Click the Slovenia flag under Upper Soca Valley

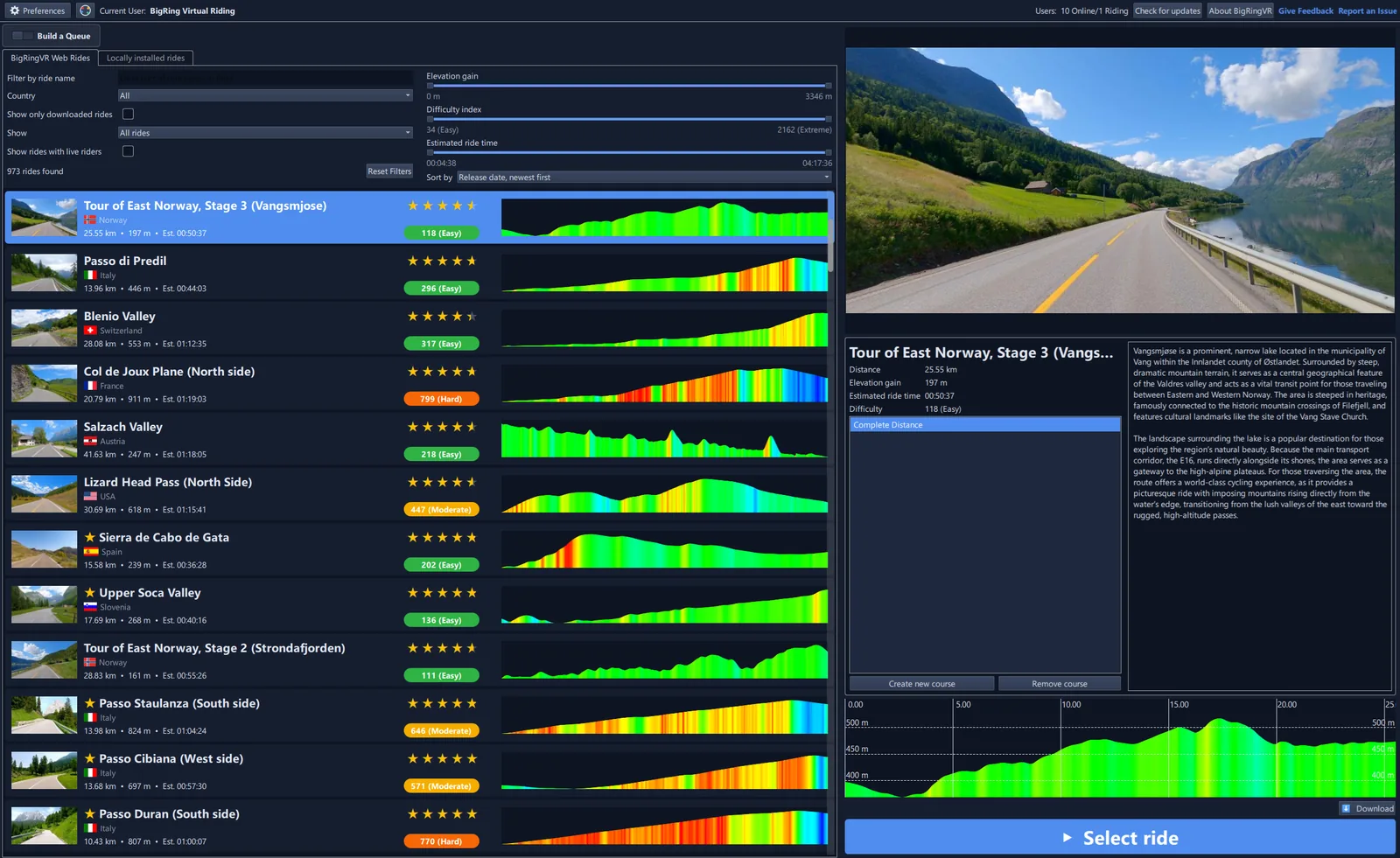pos(90,607)
